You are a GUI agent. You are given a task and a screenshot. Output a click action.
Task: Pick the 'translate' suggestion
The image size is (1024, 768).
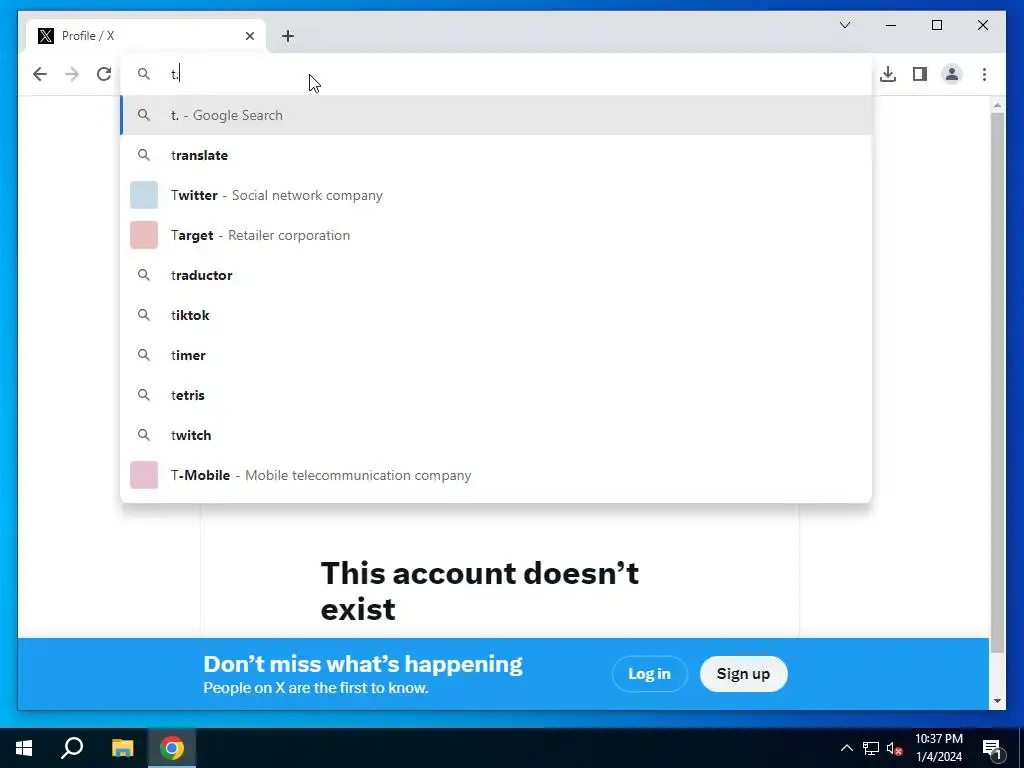pyautogui.click(x=496, y=155)
